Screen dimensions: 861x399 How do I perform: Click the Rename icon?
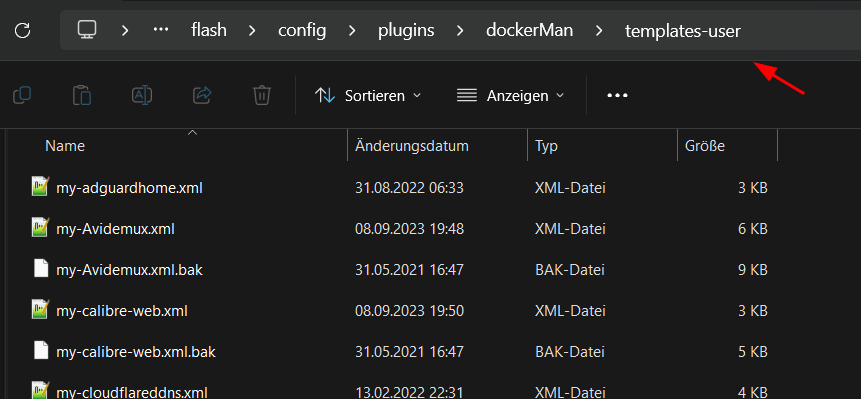click(142, 95)
